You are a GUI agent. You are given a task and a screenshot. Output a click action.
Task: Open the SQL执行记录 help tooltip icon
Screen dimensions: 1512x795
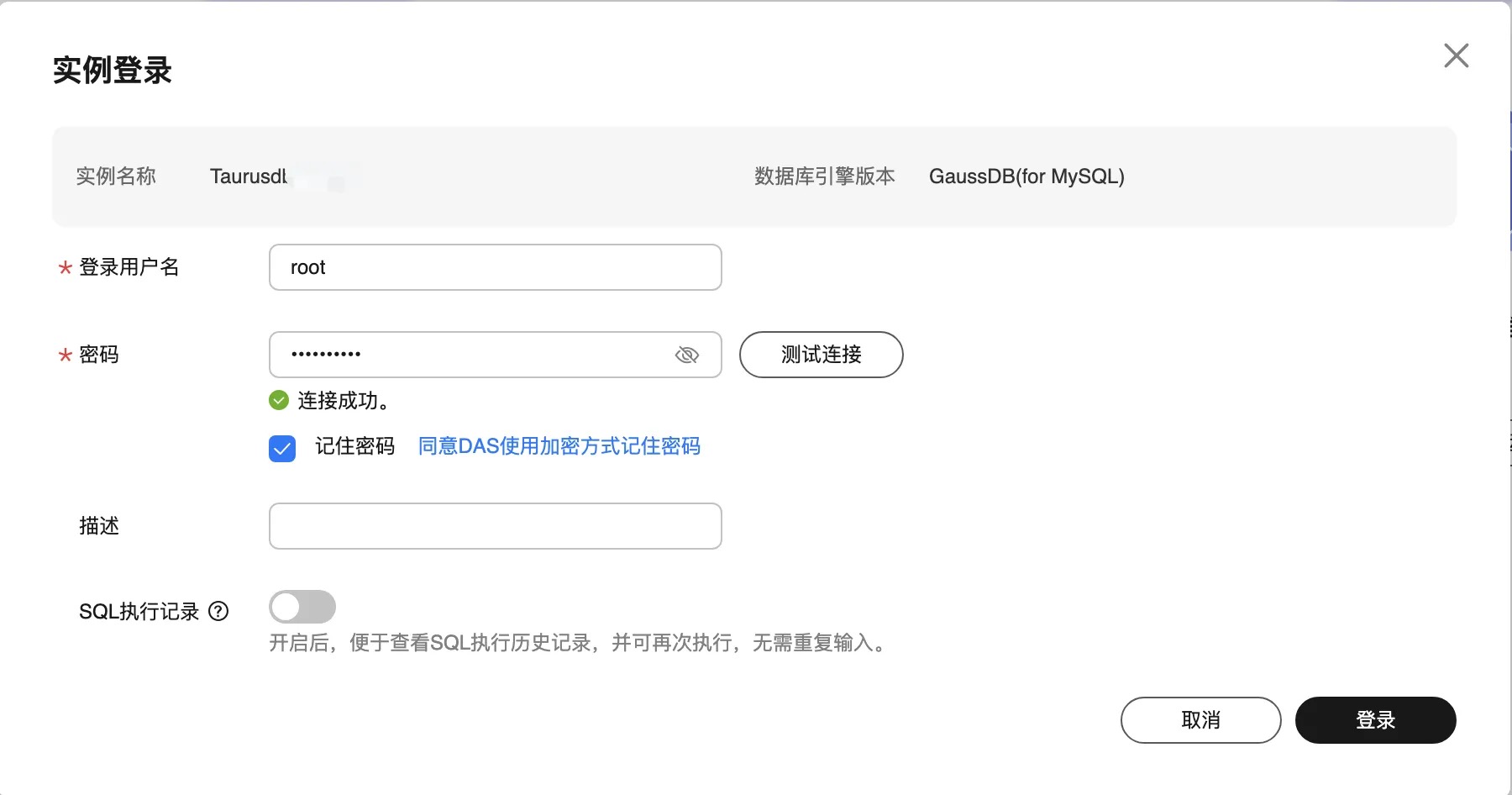point(218,611)
